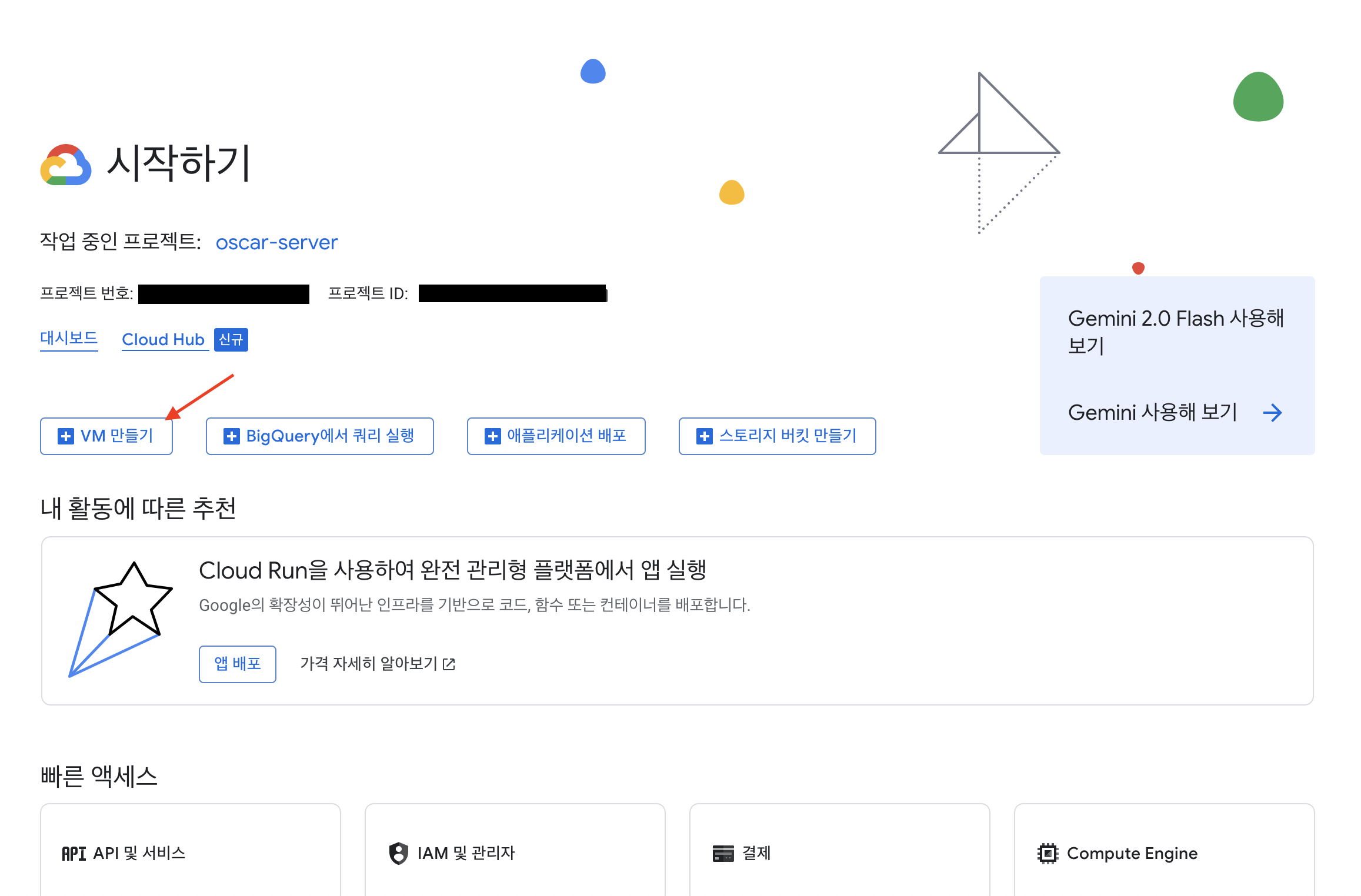Image resolution: width=1361 pixels, height=896 pixels.
Task: Open 가격 자세히 알아보기 pricing link
Action: [369, 664]
